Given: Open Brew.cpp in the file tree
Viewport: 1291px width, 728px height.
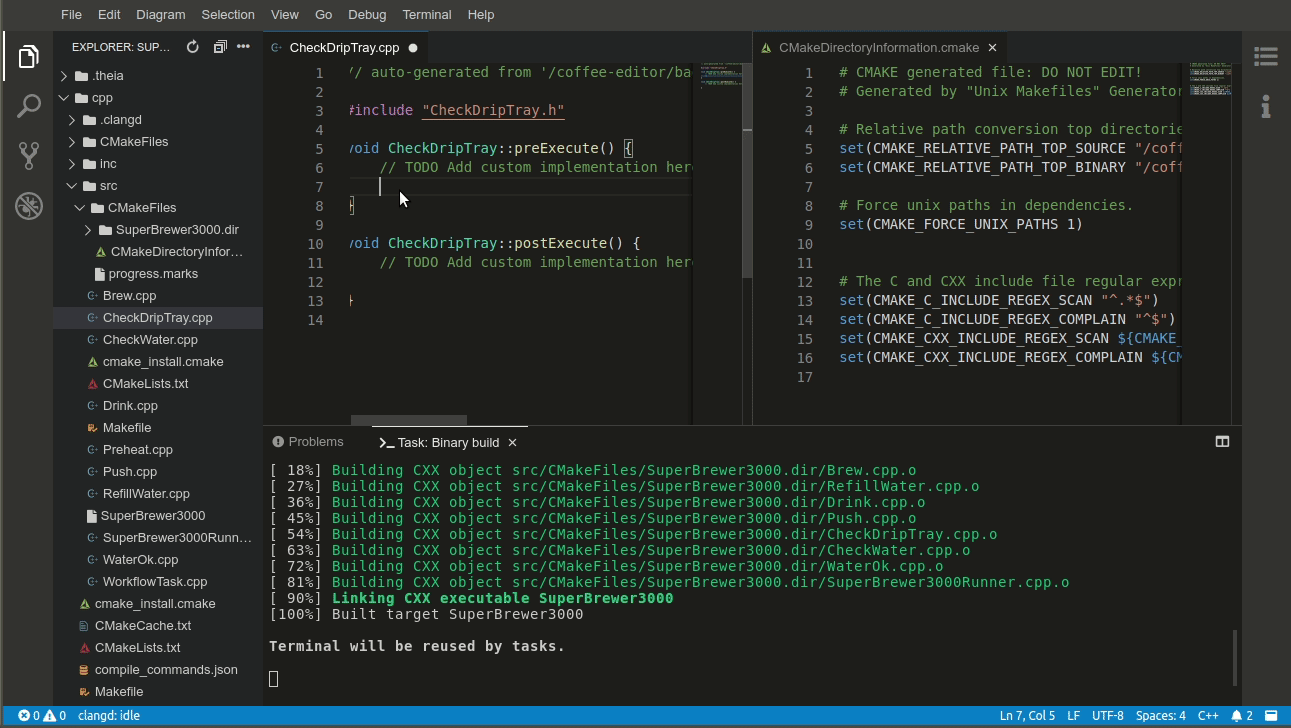Looking at the screenshot, I should tap(129, 296).
